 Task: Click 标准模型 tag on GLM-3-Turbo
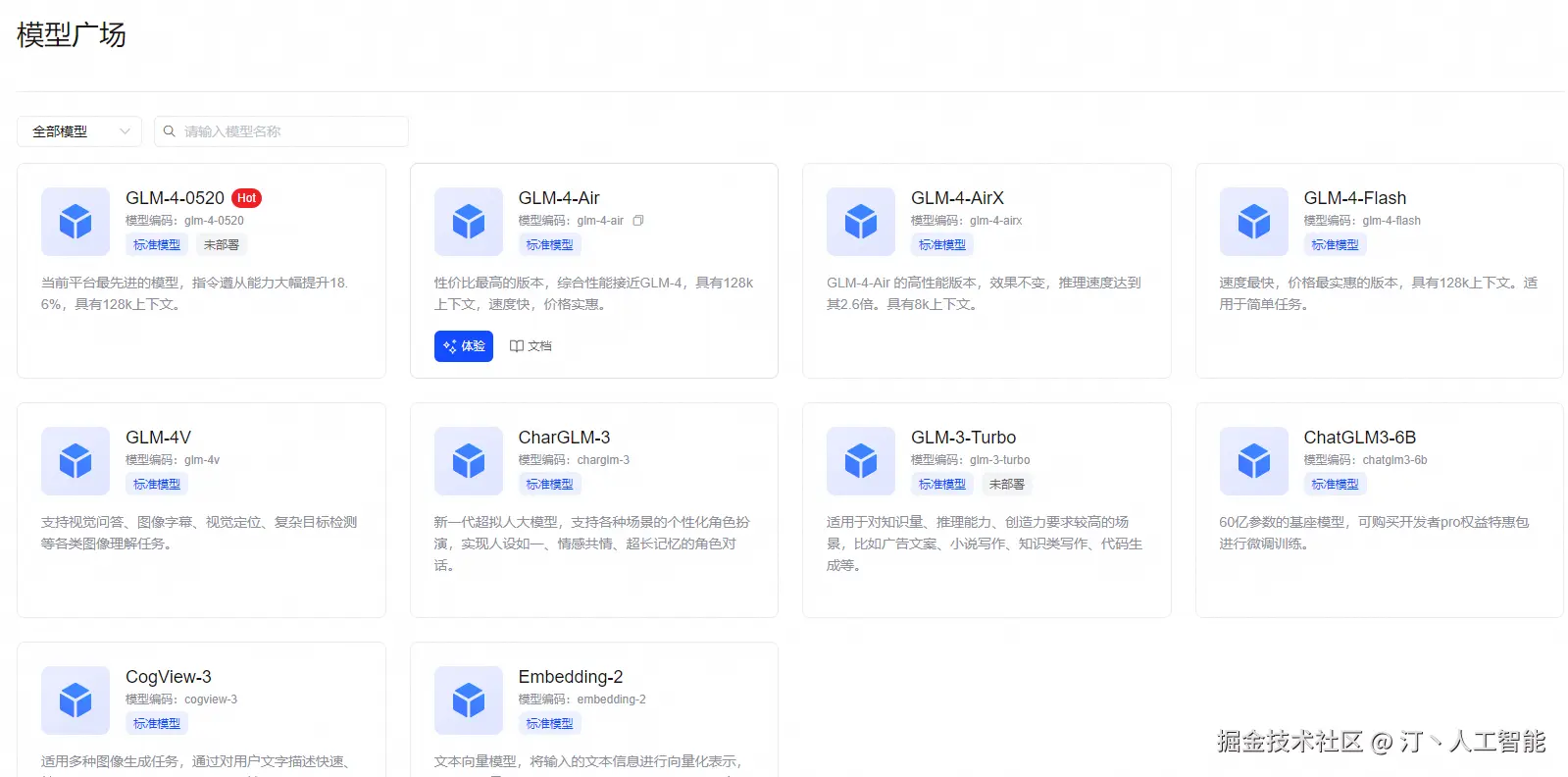point(942,485)
